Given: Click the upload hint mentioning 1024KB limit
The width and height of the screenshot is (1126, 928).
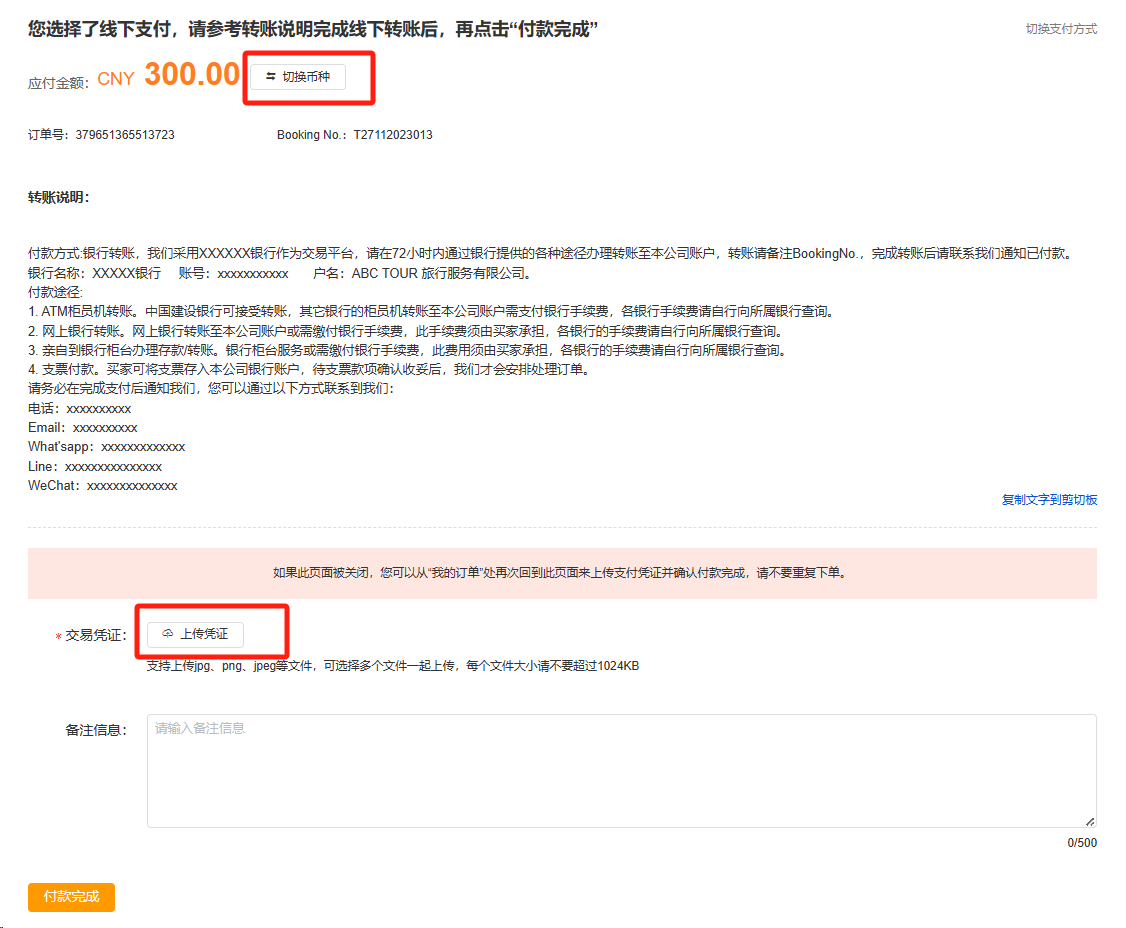Looking at the screenshot, I should [x=393, y=666].
